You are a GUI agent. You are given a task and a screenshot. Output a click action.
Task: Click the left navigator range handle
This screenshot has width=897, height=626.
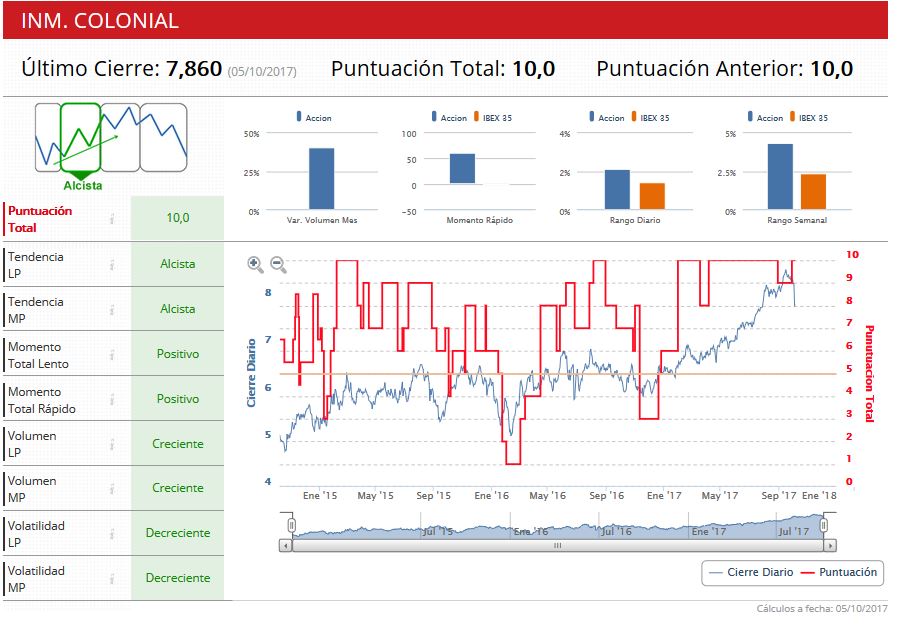(292, 525)
